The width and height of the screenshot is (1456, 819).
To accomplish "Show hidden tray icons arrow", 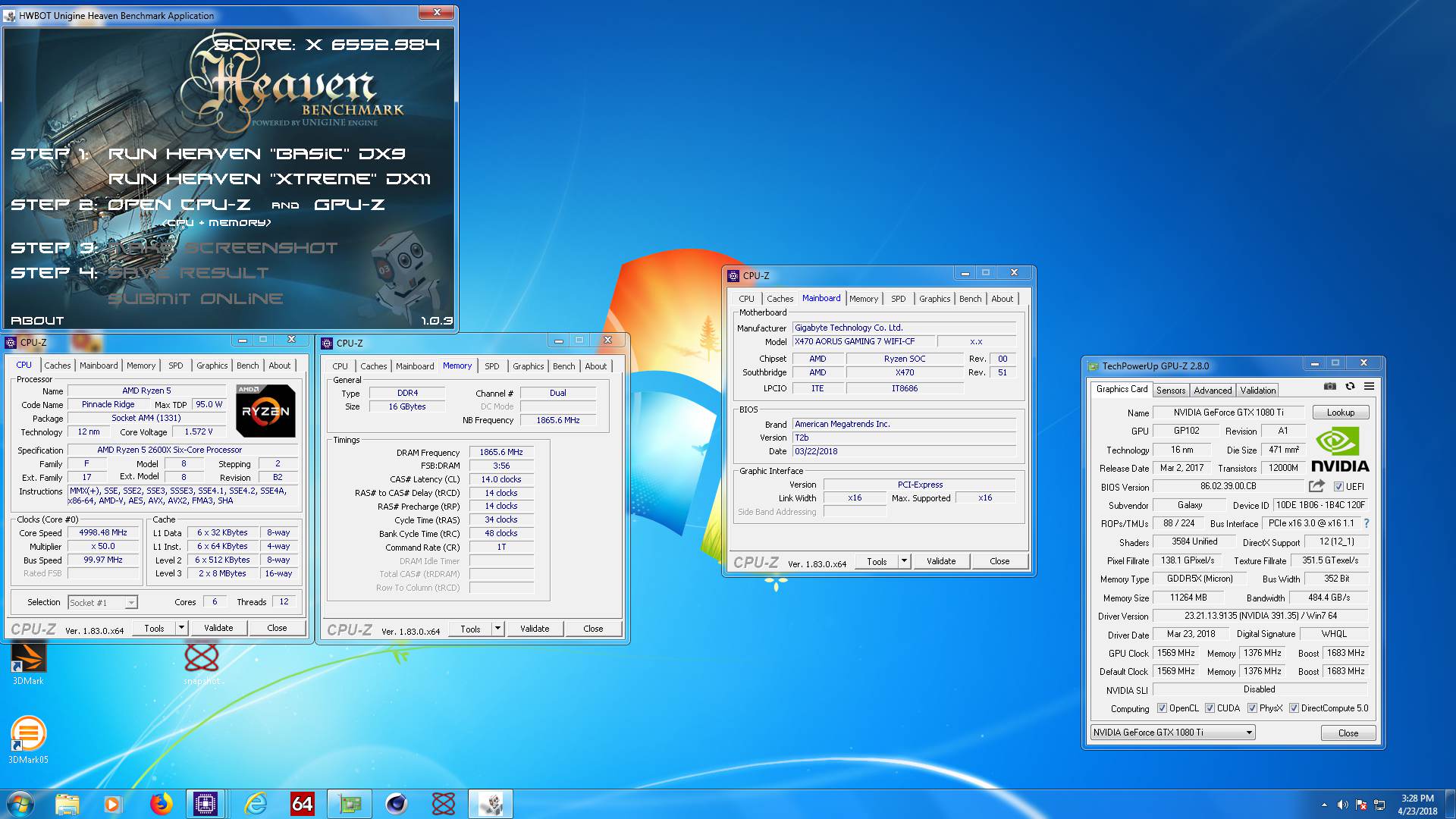I will [1325, 805].
